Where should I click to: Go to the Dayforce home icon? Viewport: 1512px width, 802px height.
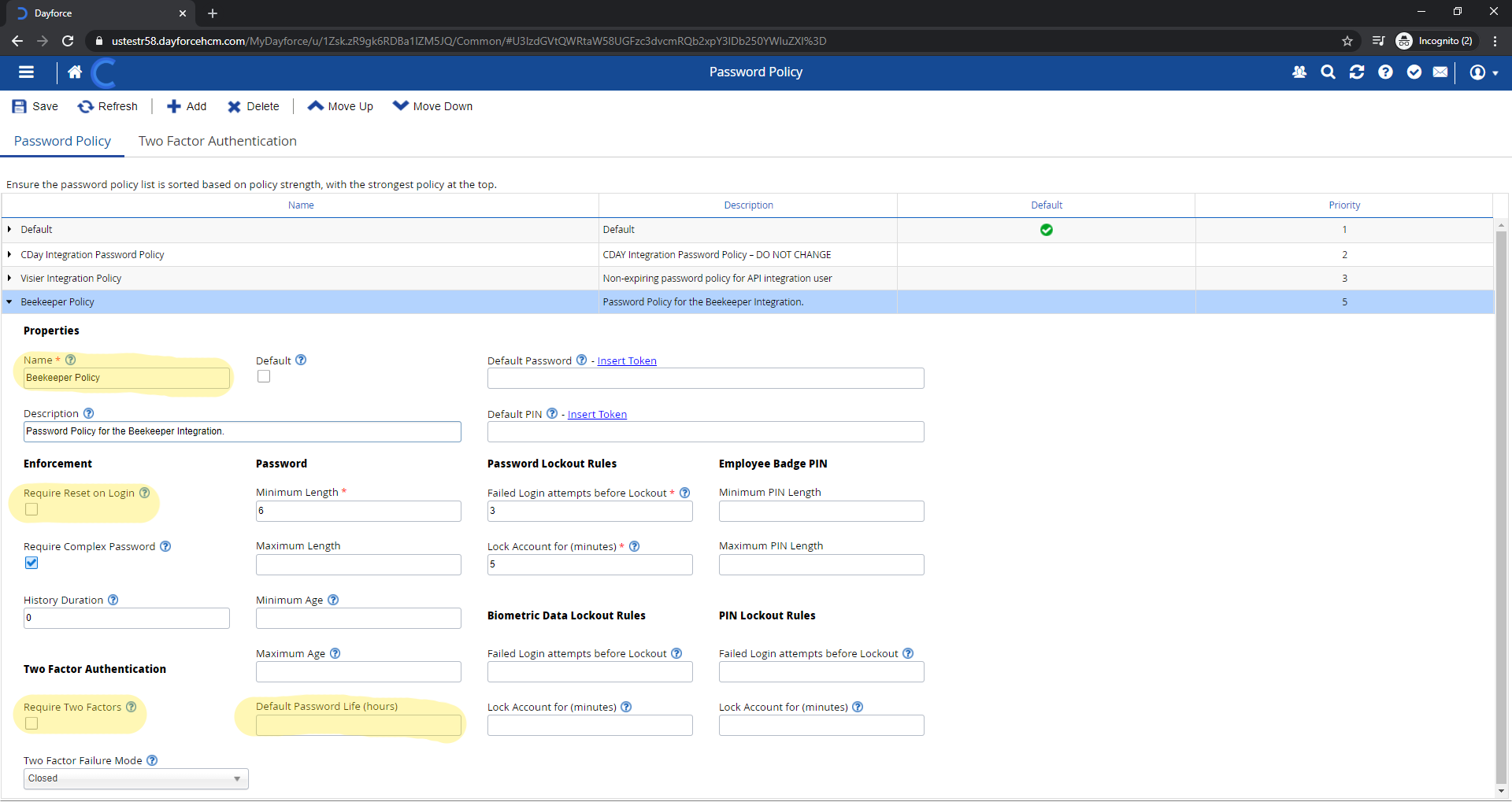[x=75, y=72]
